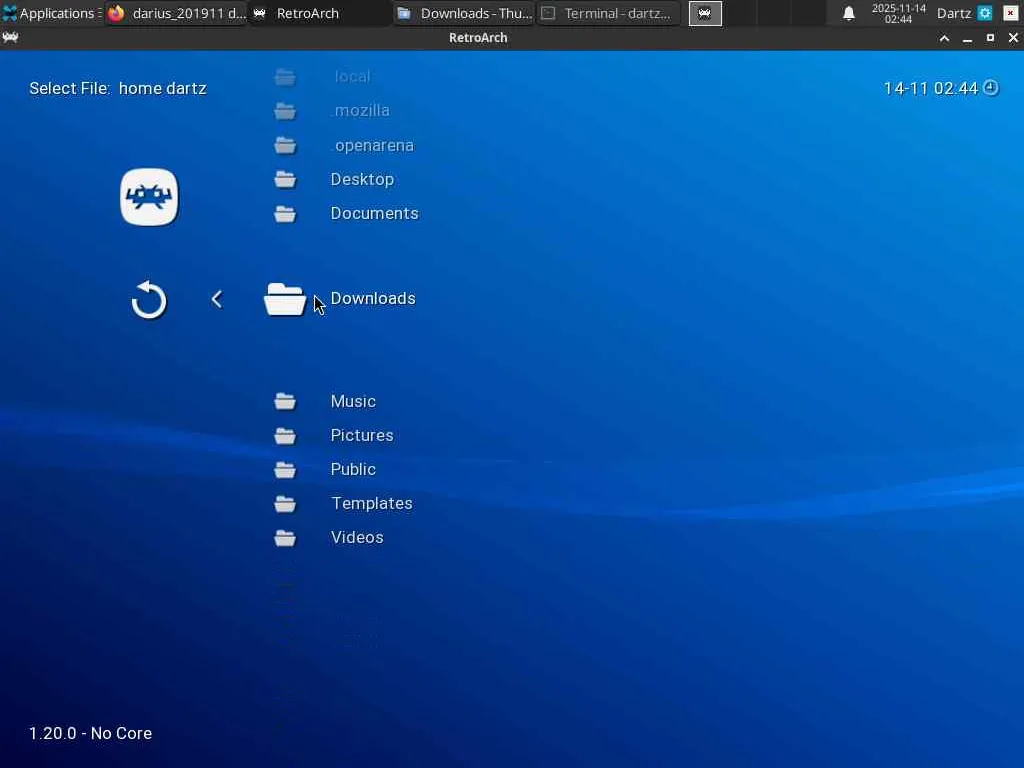
Task: Click the folder icon beside Public
Action: click(x=285, y=470)
